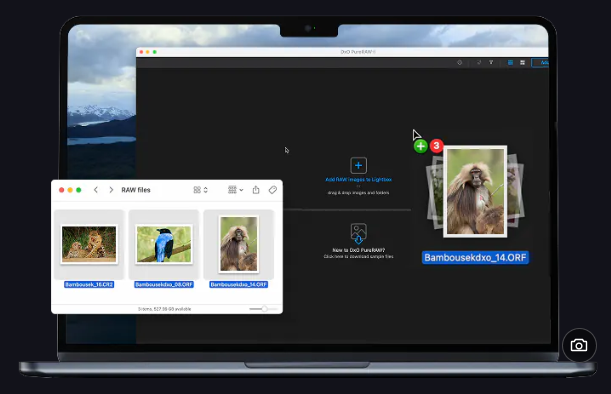Click the partially visible blue Add button

coord(540,62)
